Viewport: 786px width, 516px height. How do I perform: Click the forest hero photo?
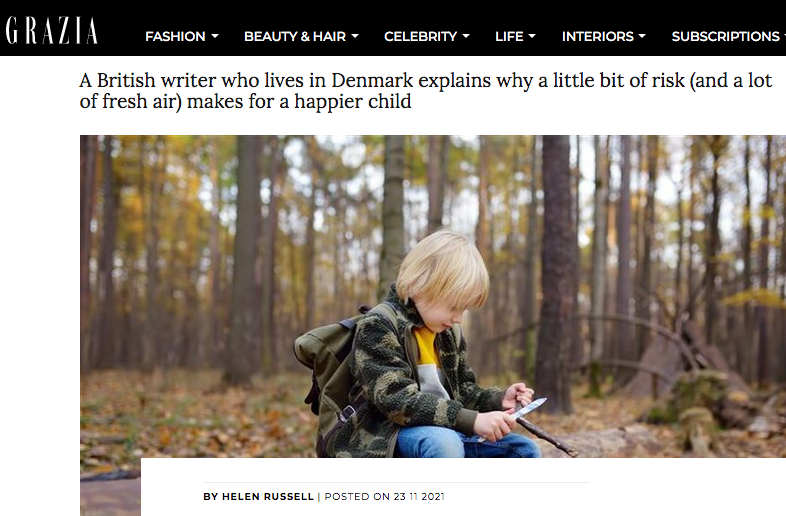click(x=600, y=250)
